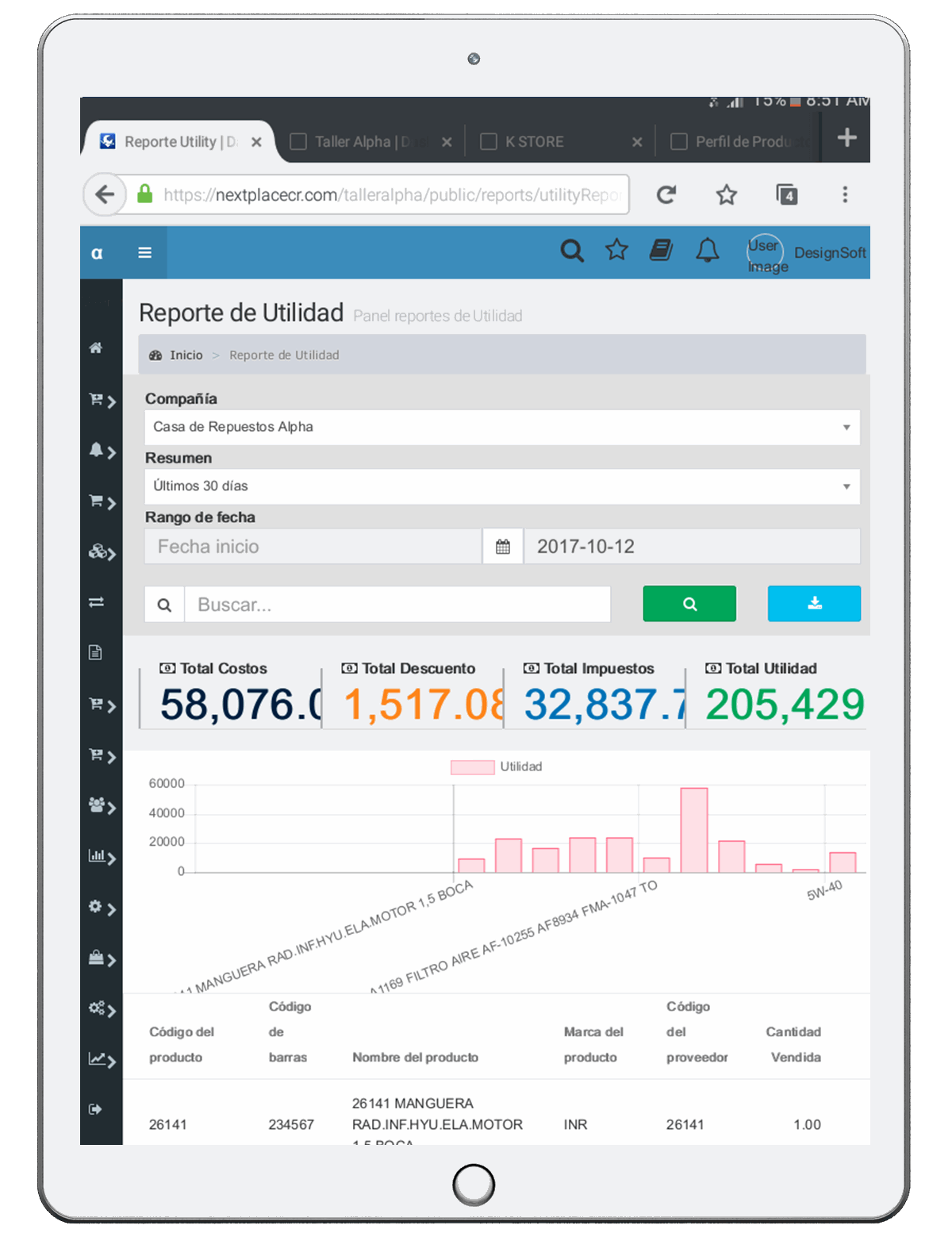
Task: Click the green search button
Action: point(689,604)
